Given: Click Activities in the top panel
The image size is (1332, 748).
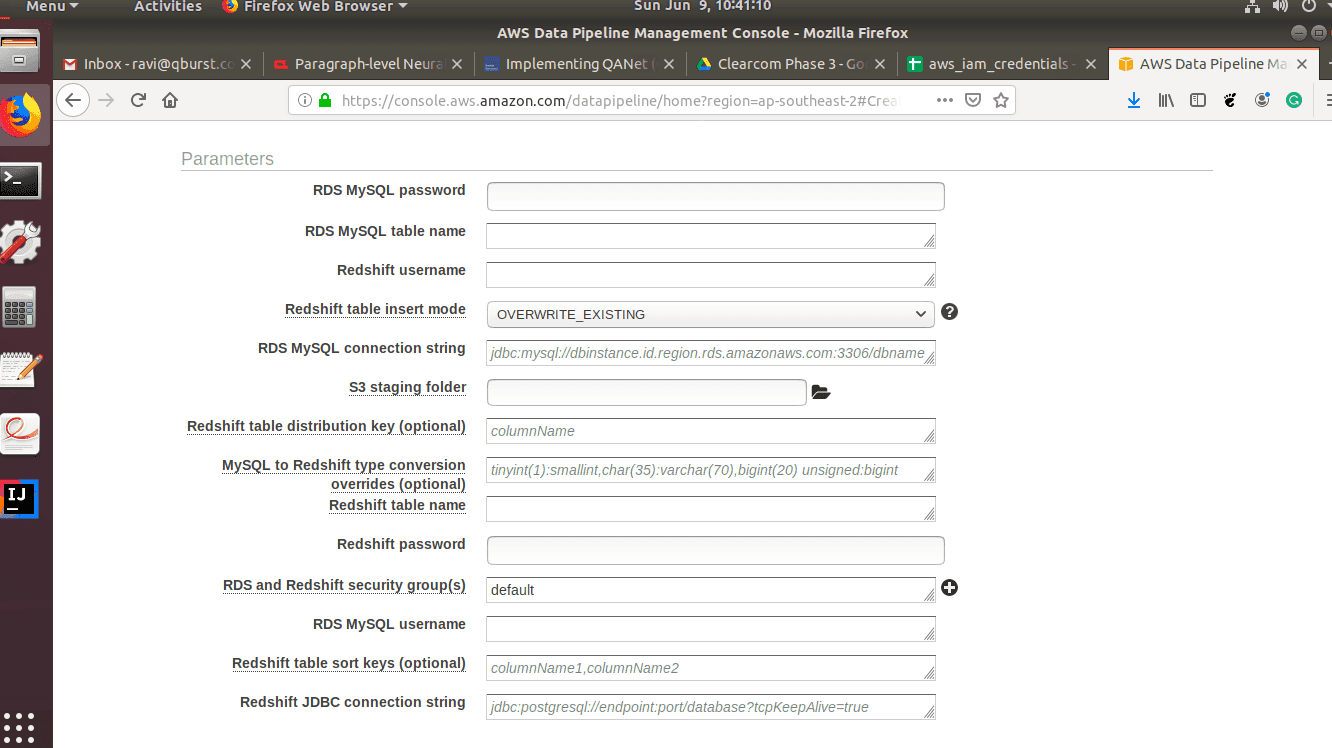Looking at the screenshot, I should [168, 7].
